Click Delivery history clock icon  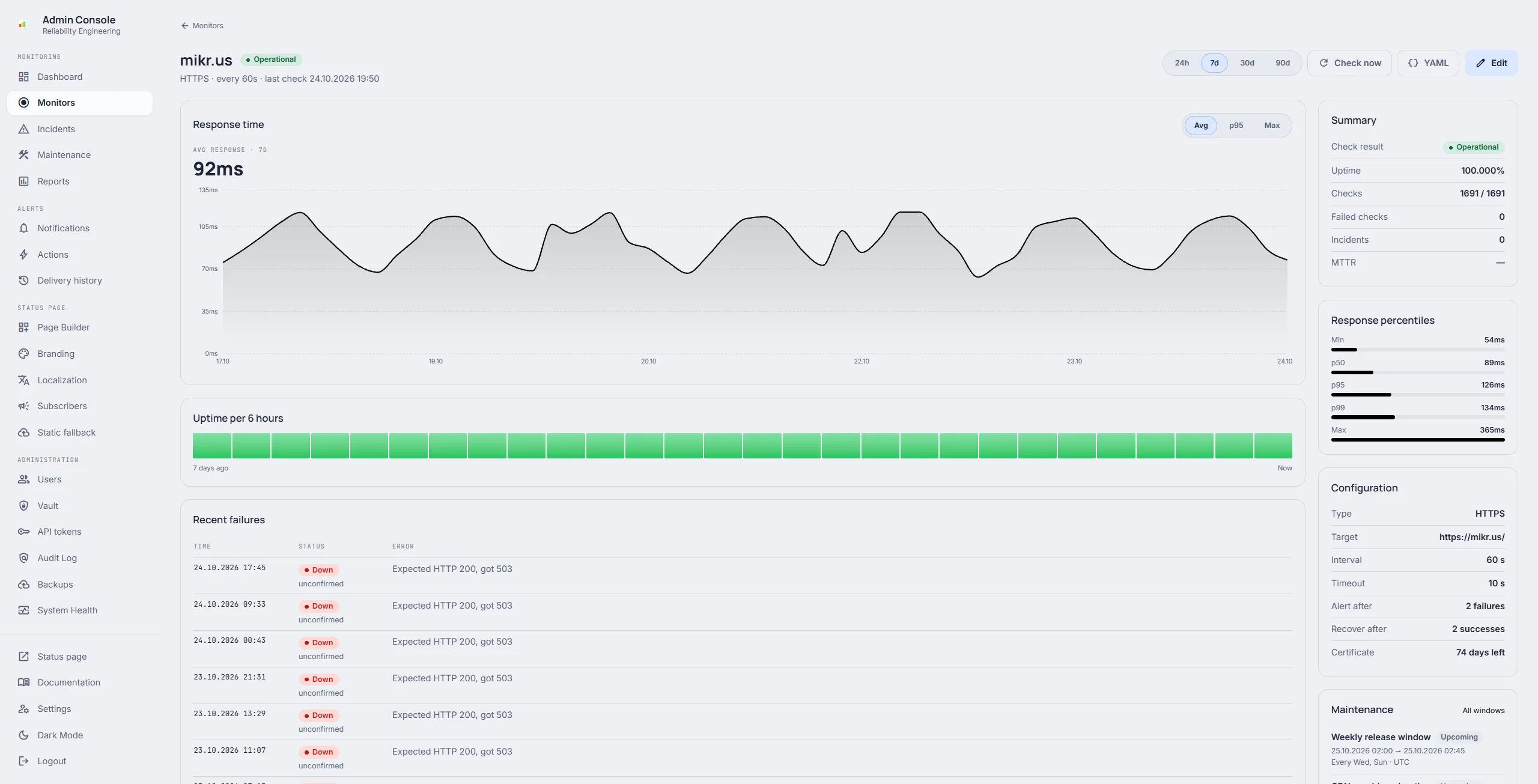tap(23, 281)
